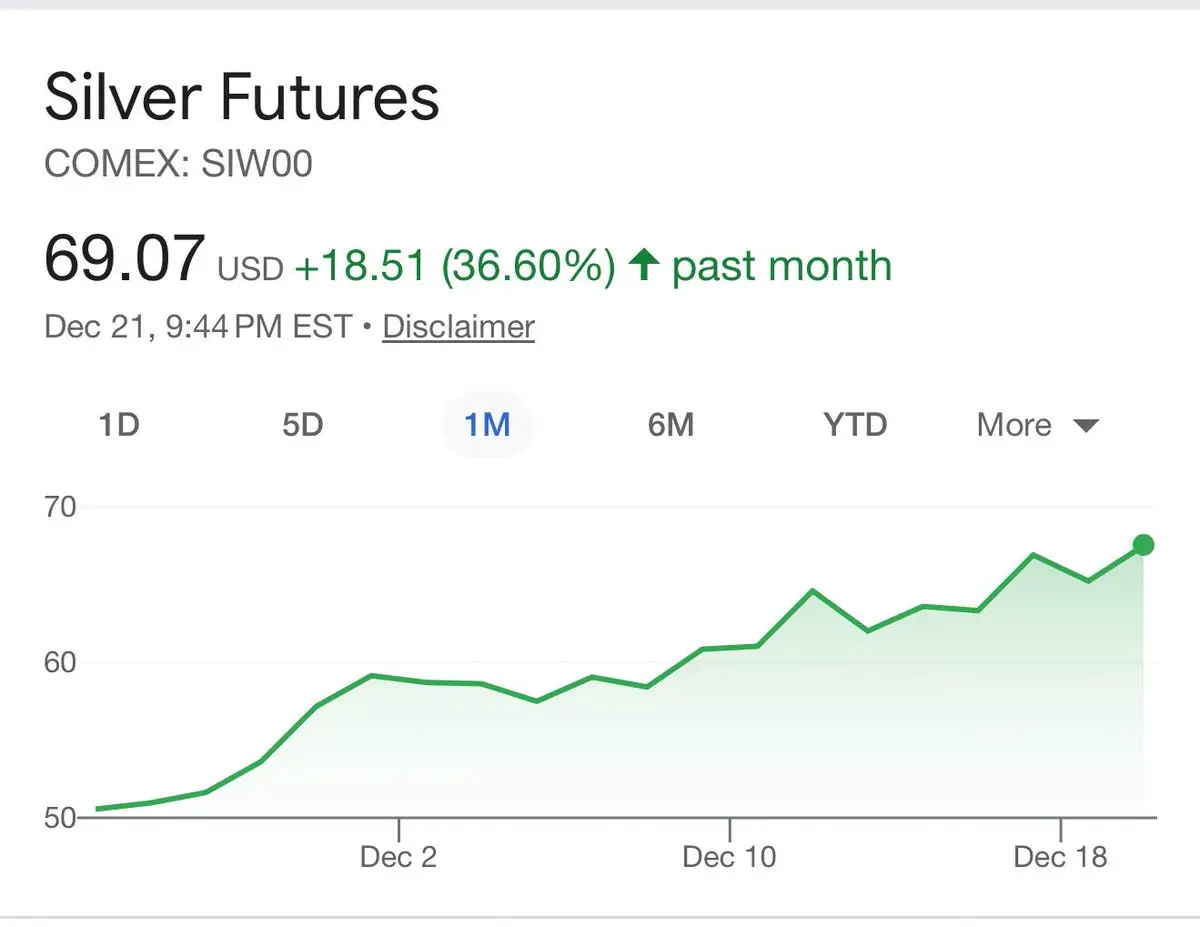Click the green endpoint dot on chart

coord(1144,545)
